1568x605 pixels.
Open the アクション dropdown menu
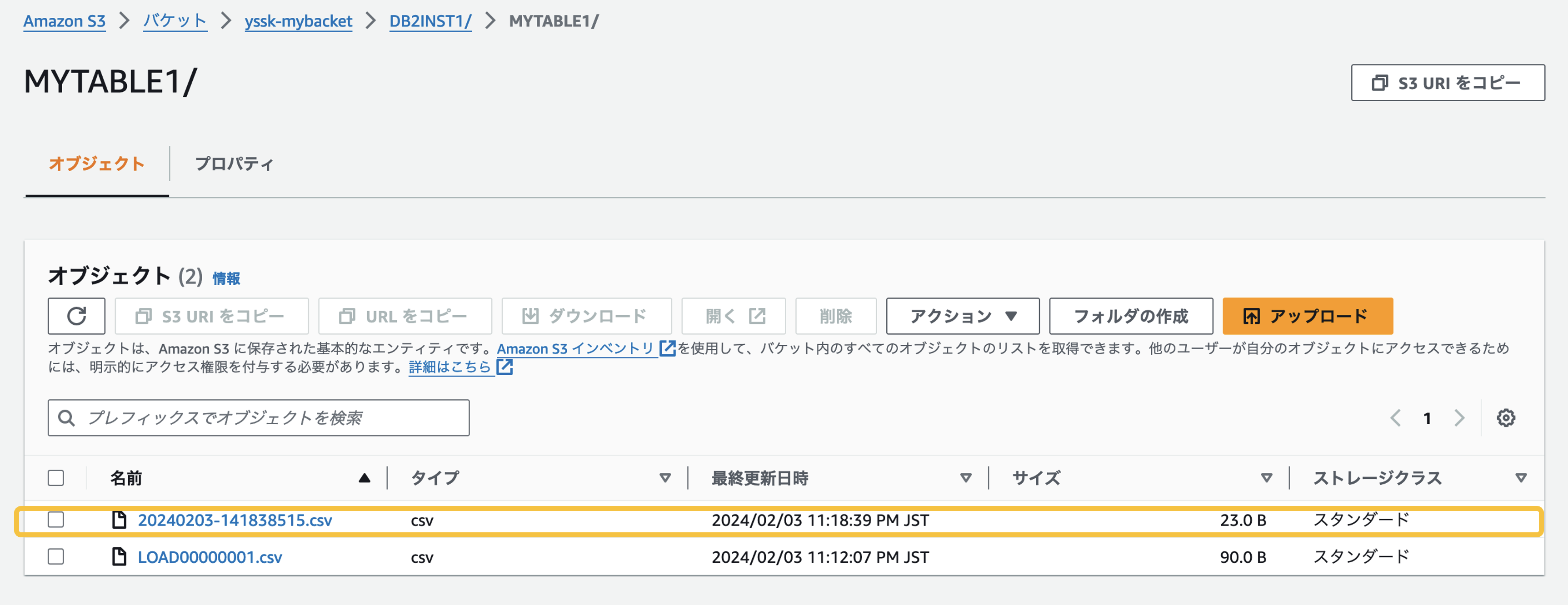(962, 316)
